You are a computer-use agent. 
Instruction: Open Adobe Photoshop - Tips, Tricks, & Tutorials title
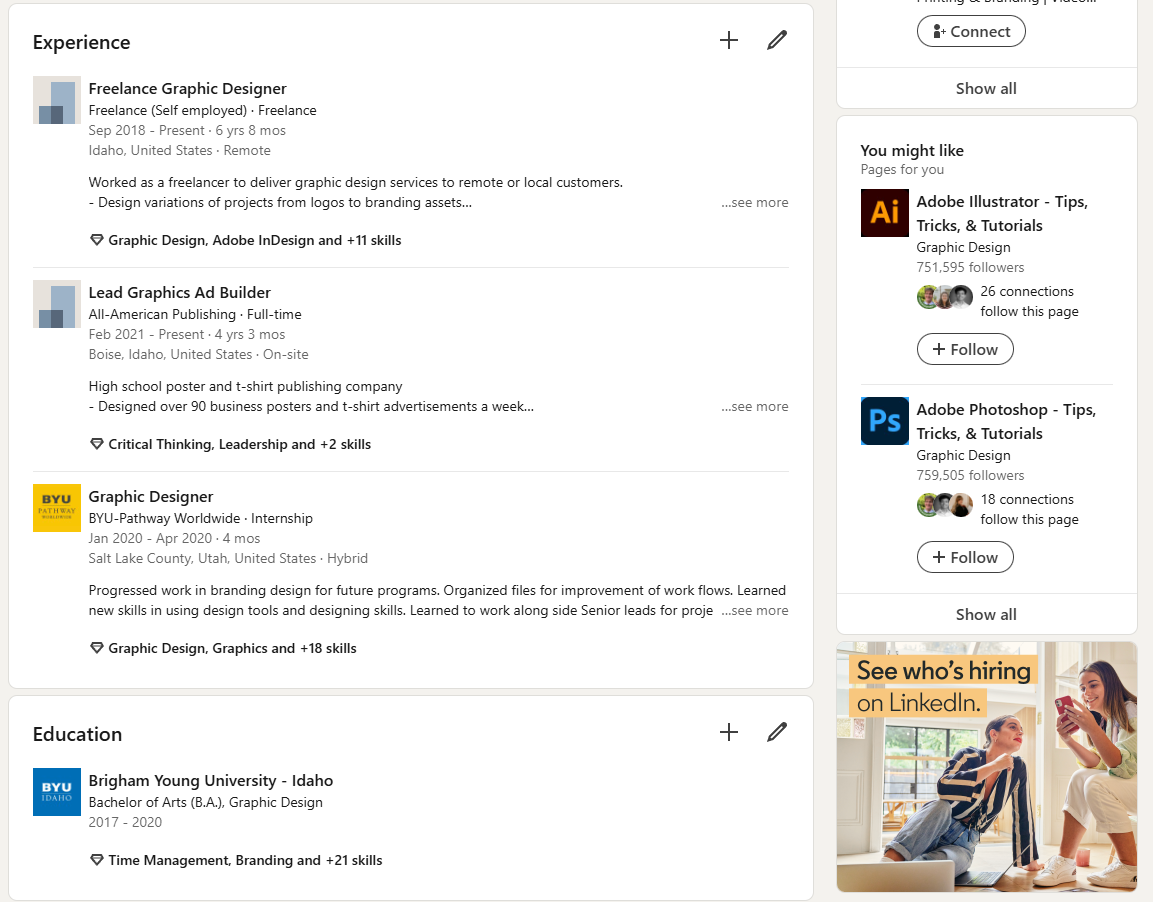pyautogui.click(x=1006, y=421)
